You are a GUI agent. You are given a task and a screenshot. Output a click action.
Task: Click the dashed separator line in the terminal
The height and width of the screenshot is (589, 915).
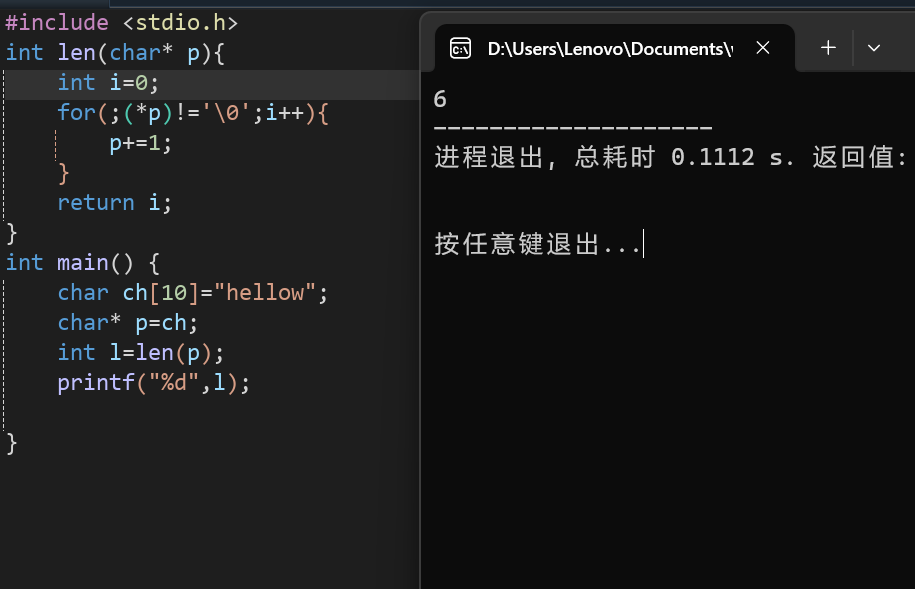point(570,126)
